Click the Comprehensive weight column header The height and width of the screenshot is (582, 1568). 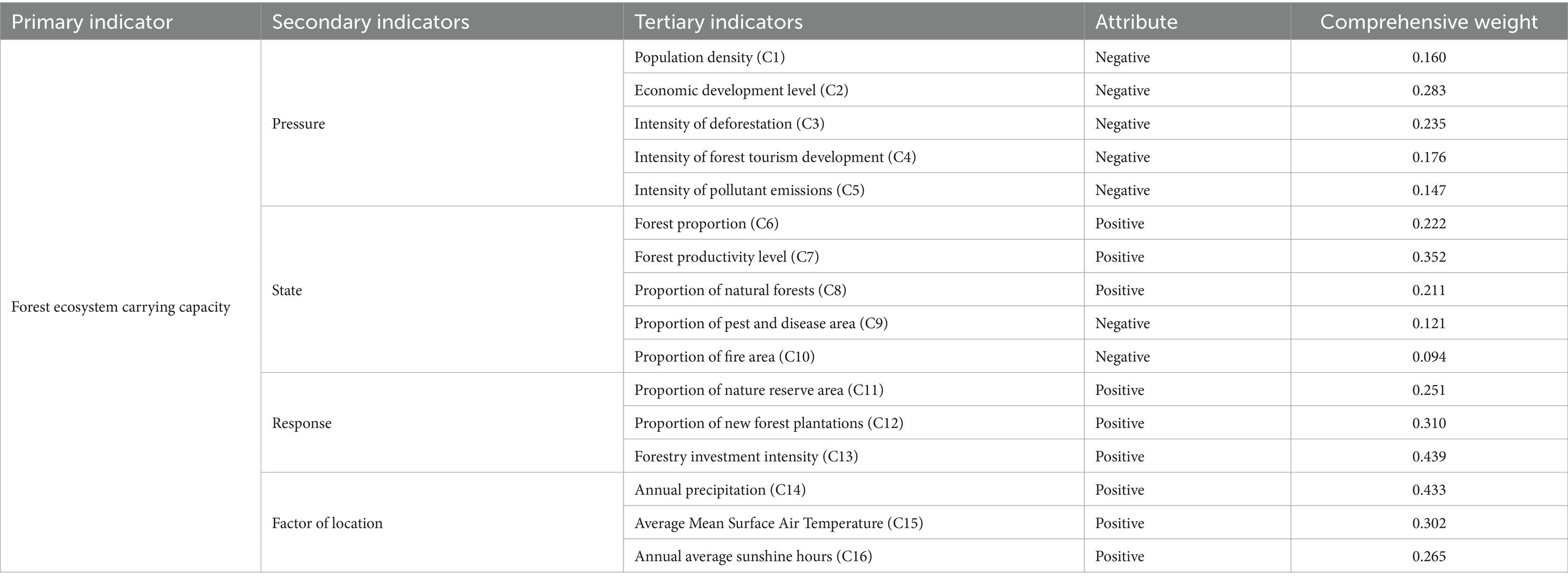tap(1429, 21)
